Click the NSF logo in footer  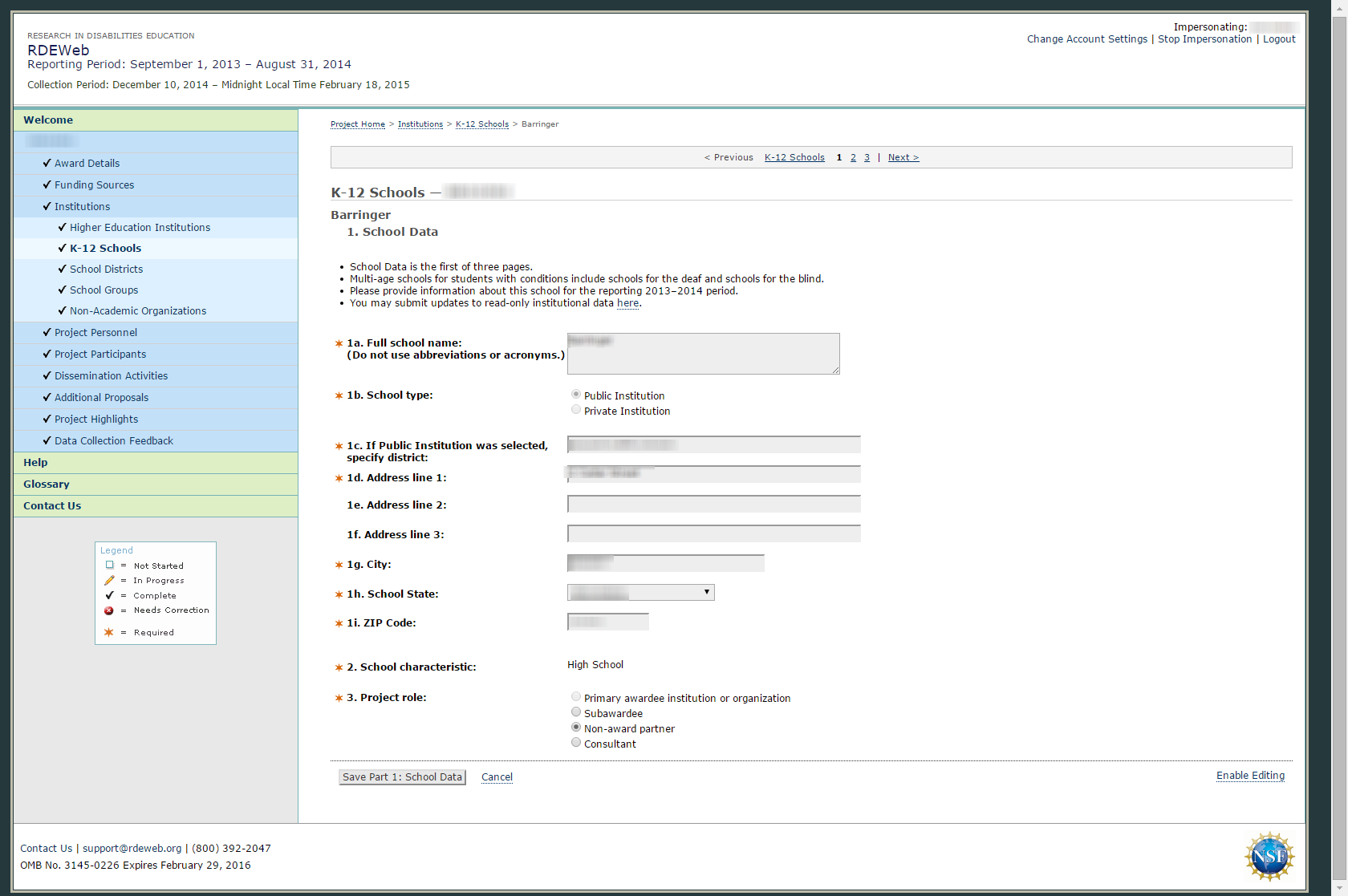(1269, 856)
